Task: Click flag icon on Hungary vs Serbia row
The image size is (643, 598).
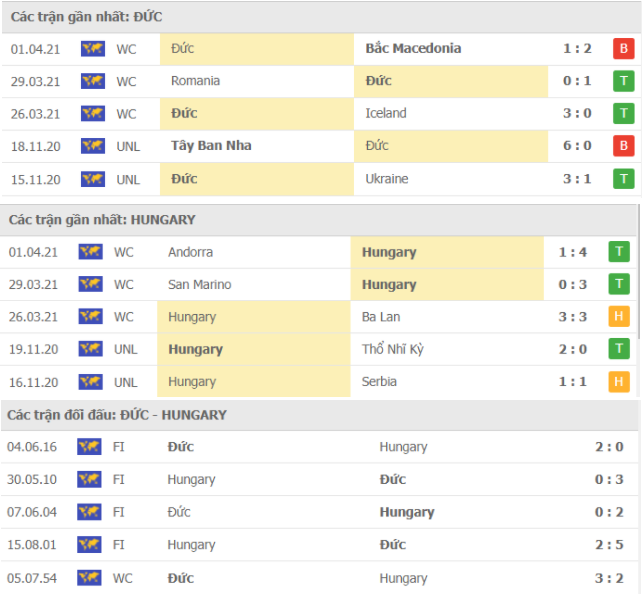Action: 91,382
